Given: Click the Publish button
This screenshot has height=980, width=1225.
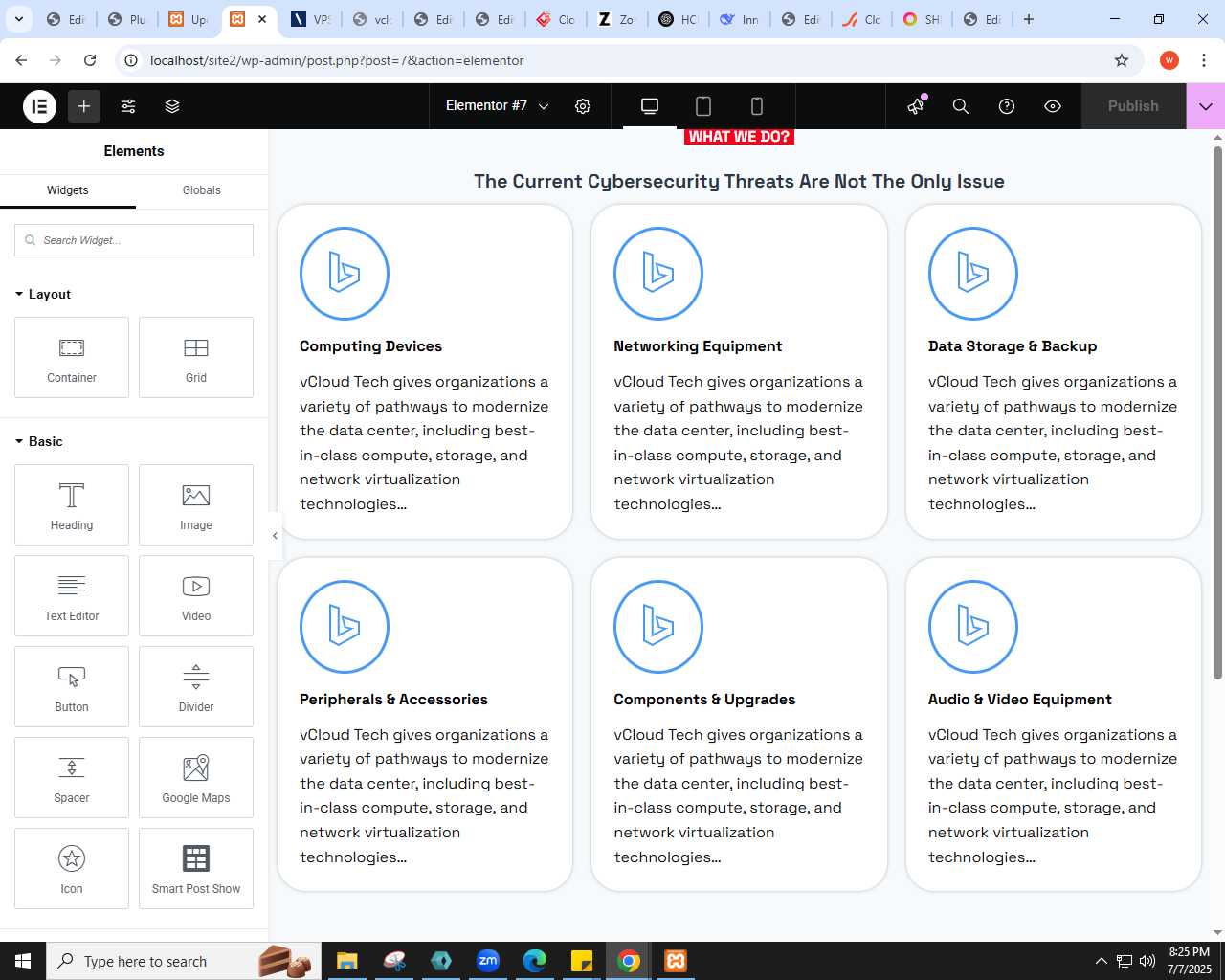Looking at the screenshot, I should click(1133, 106).
